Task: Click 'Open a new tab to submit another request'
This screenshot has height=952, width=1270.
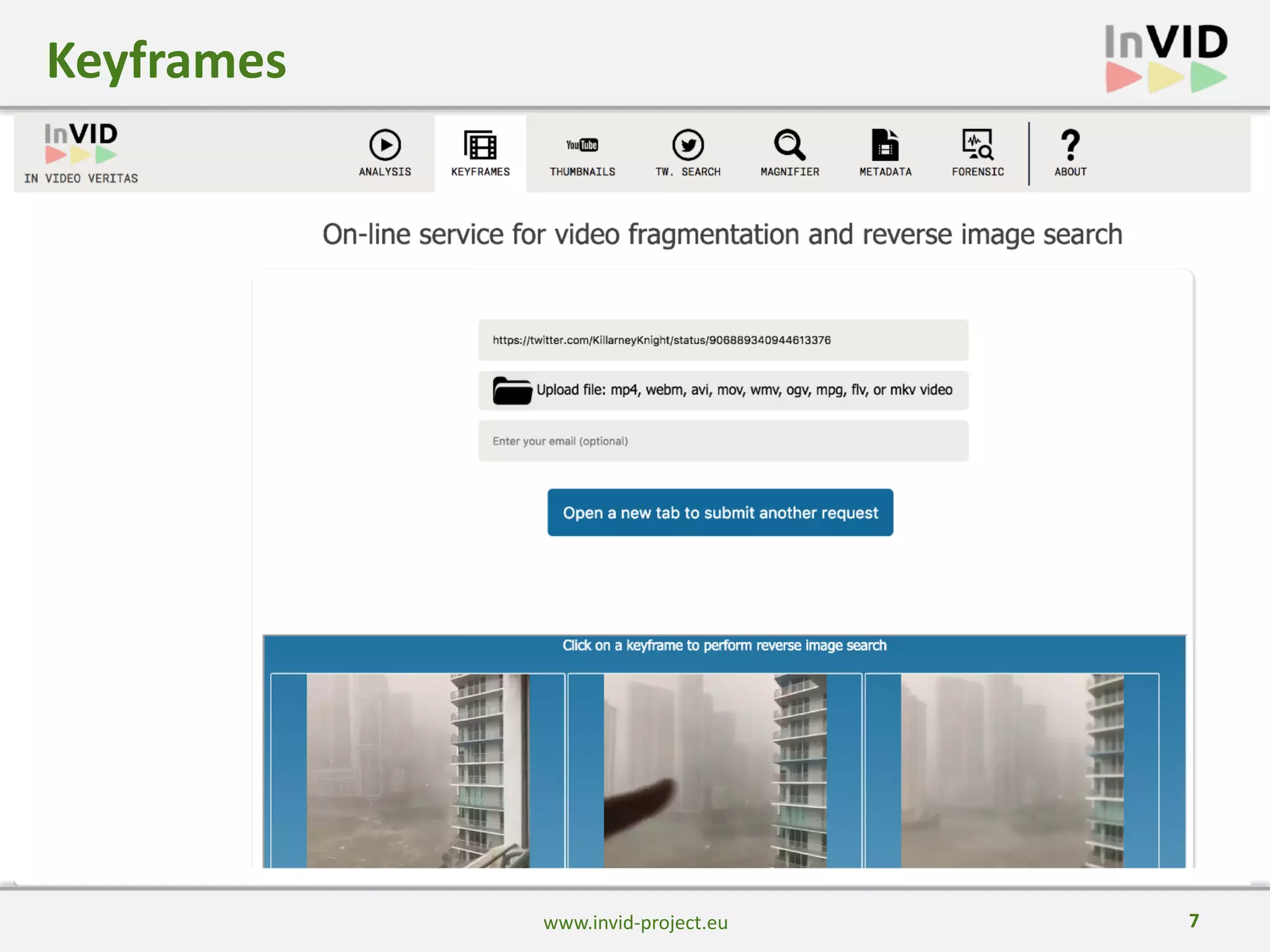Action: pyautogui.click(x=720, y=513)
